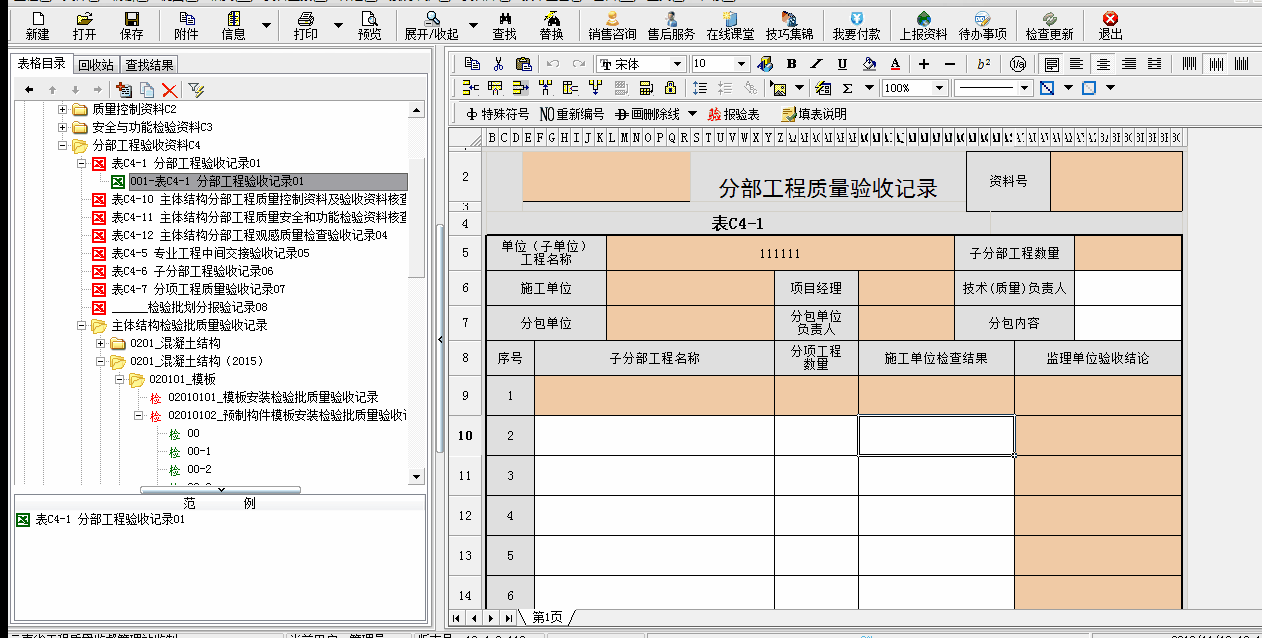The height and width of the screenshot is (638, 1262).
Task: Click the scissors cut icon
Action: [x=498, y=64]
